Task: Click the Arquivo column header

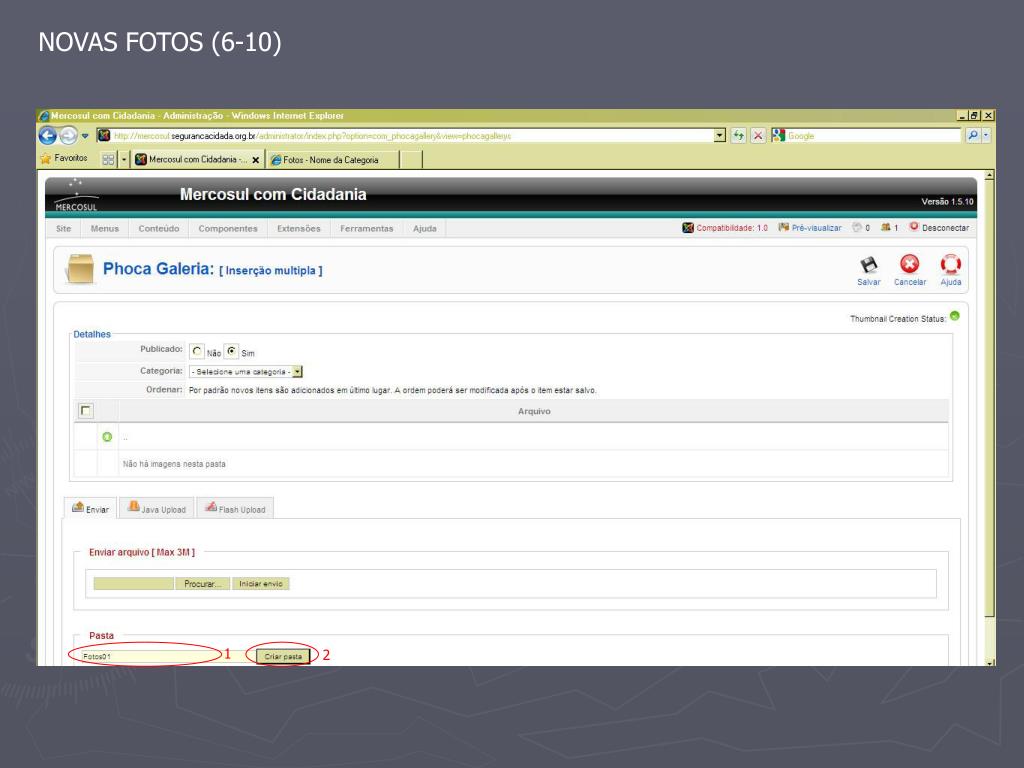Action: coord(534,411)
